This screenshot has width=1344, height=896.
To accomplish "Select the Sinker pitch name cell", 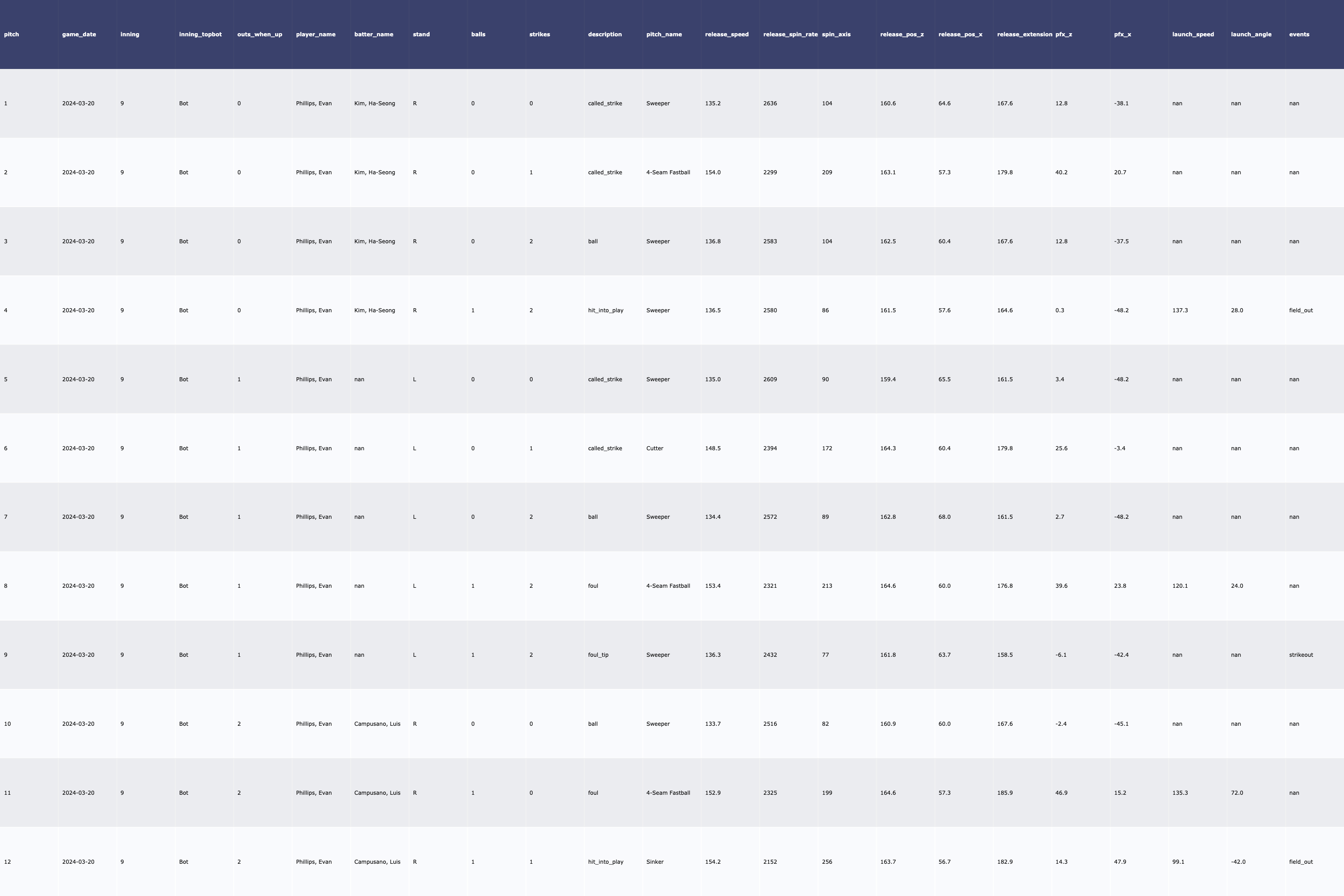I will click(x=654, y=862).
